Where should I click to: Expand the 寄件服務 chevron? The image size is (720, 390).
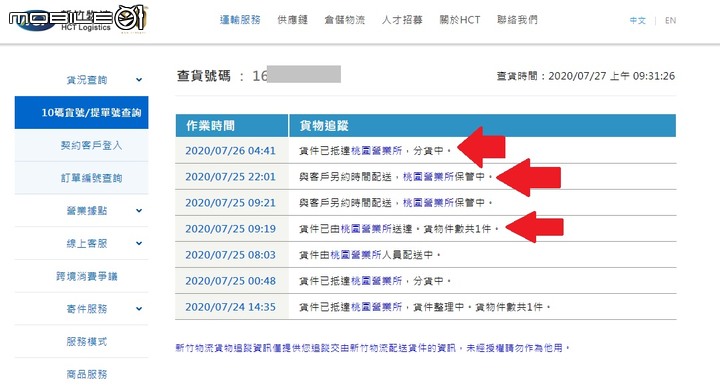click(x=139, y=309)
